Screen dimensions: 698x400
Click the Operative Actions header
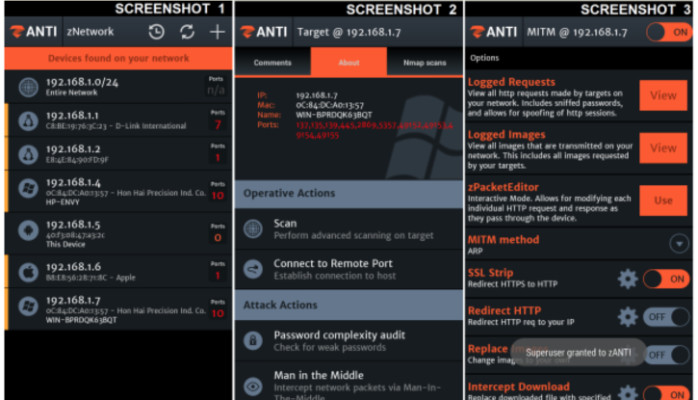(x=349, y=194)
